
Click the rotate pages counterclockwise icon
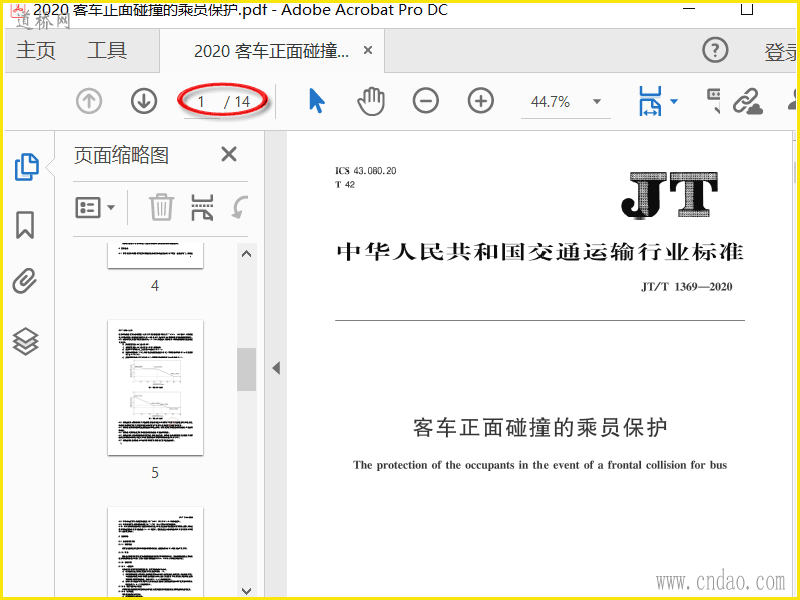coord(239,207)
